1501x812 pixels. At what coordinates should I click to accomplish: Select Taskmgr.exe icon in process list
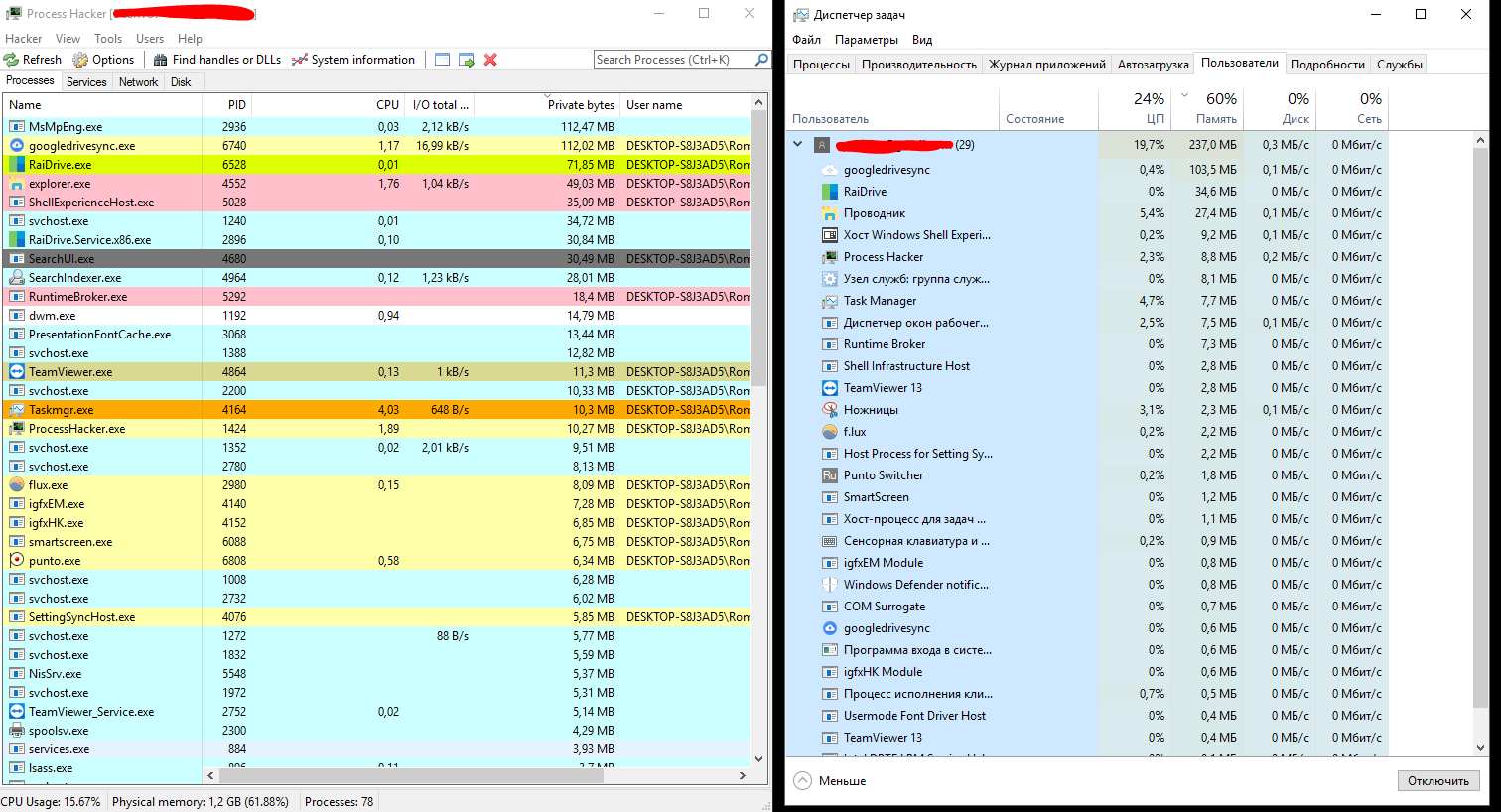point(17,410)
